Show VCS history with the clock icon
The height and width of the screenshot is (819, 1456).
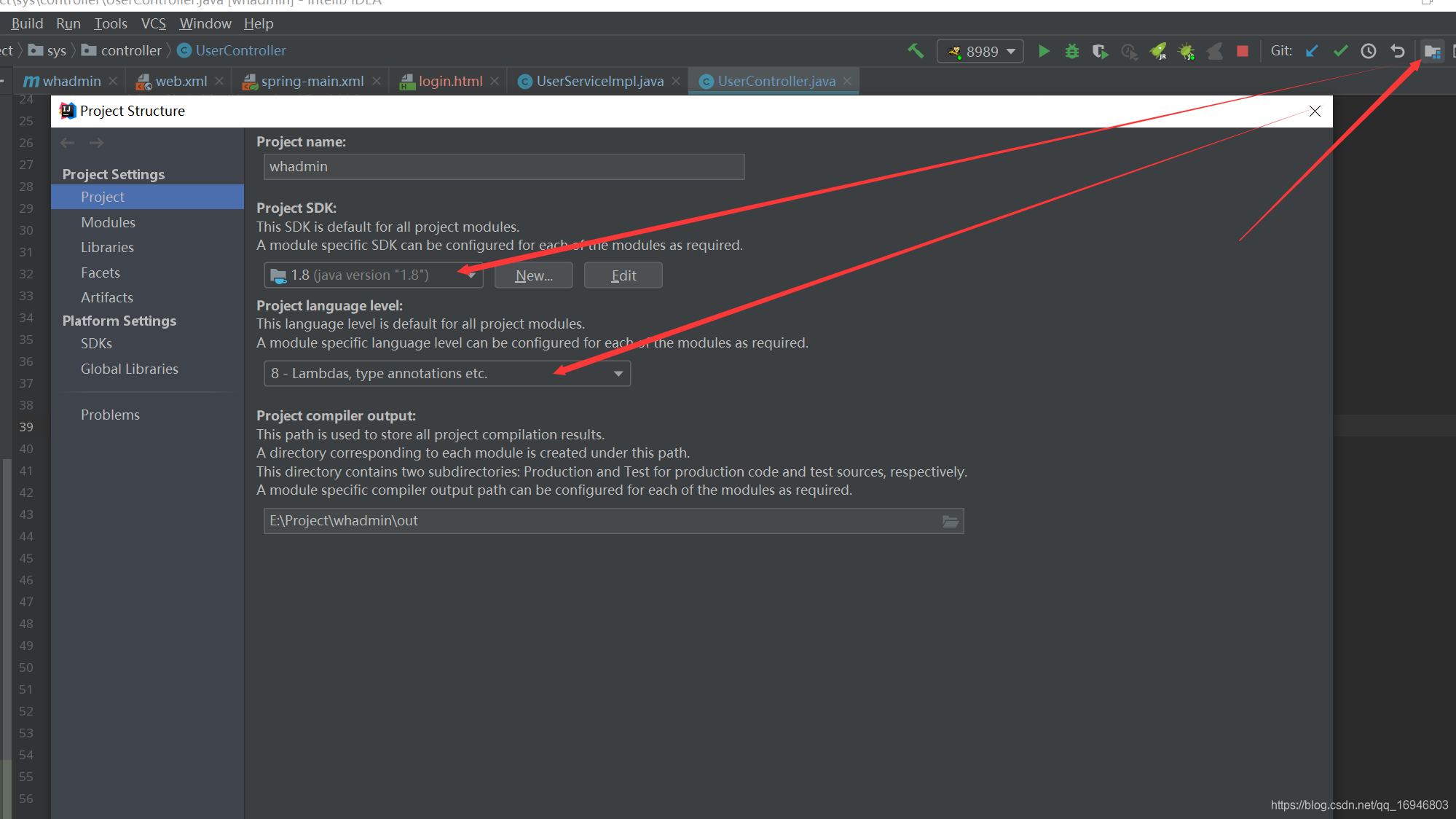1369,51
